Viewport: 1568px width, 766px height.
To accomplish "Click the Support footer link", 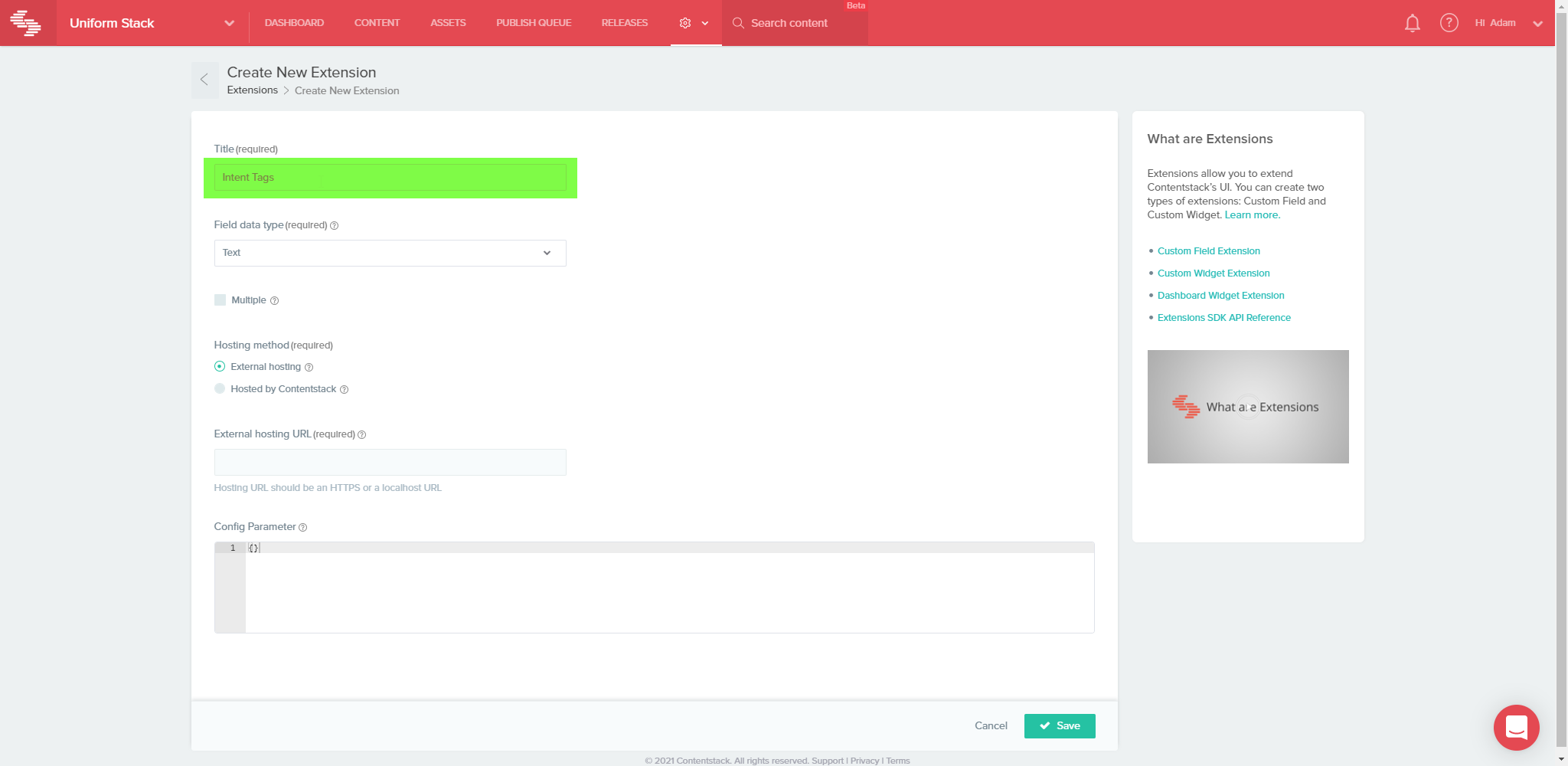I will click(828, 761).
